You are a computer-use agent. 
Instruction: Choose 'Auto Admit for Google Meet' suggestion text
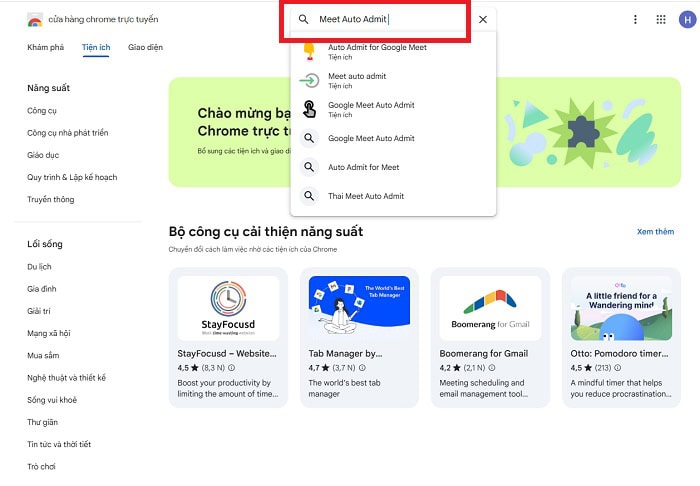pyautogui.click(x=377, y=47)
